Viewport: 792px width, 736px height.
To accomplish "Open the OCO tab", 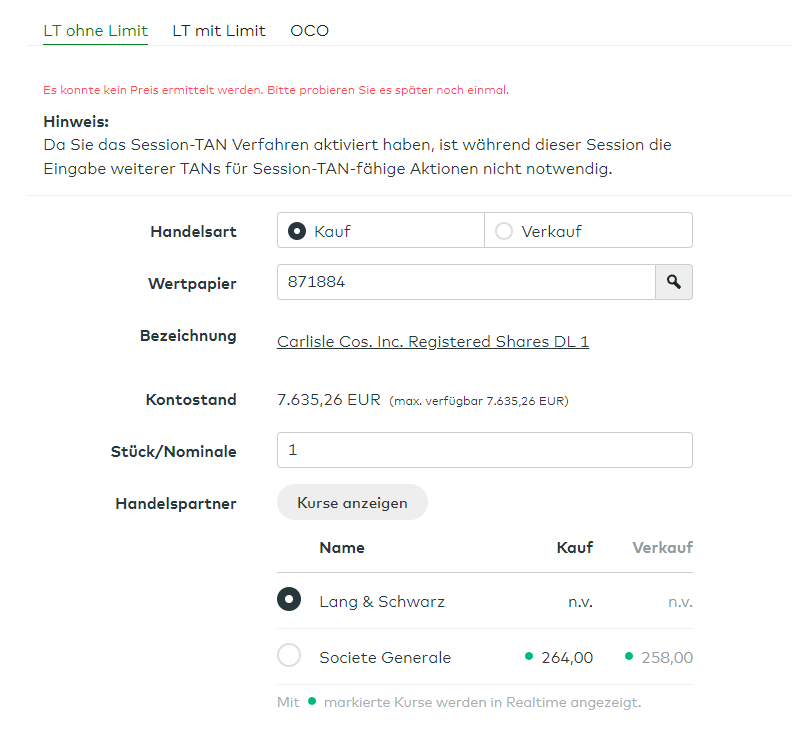I will [x=309, y=31].
